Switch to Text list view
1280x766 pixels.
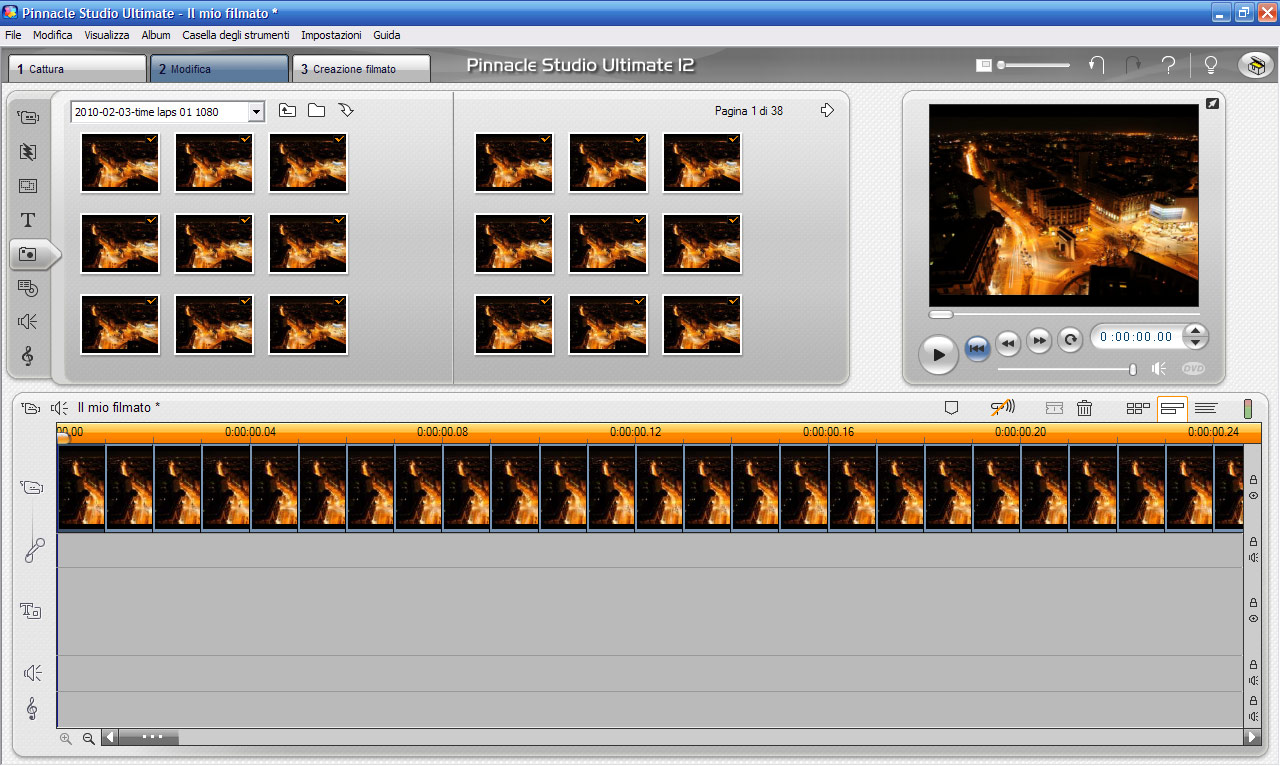click(x=1206, y=408)
